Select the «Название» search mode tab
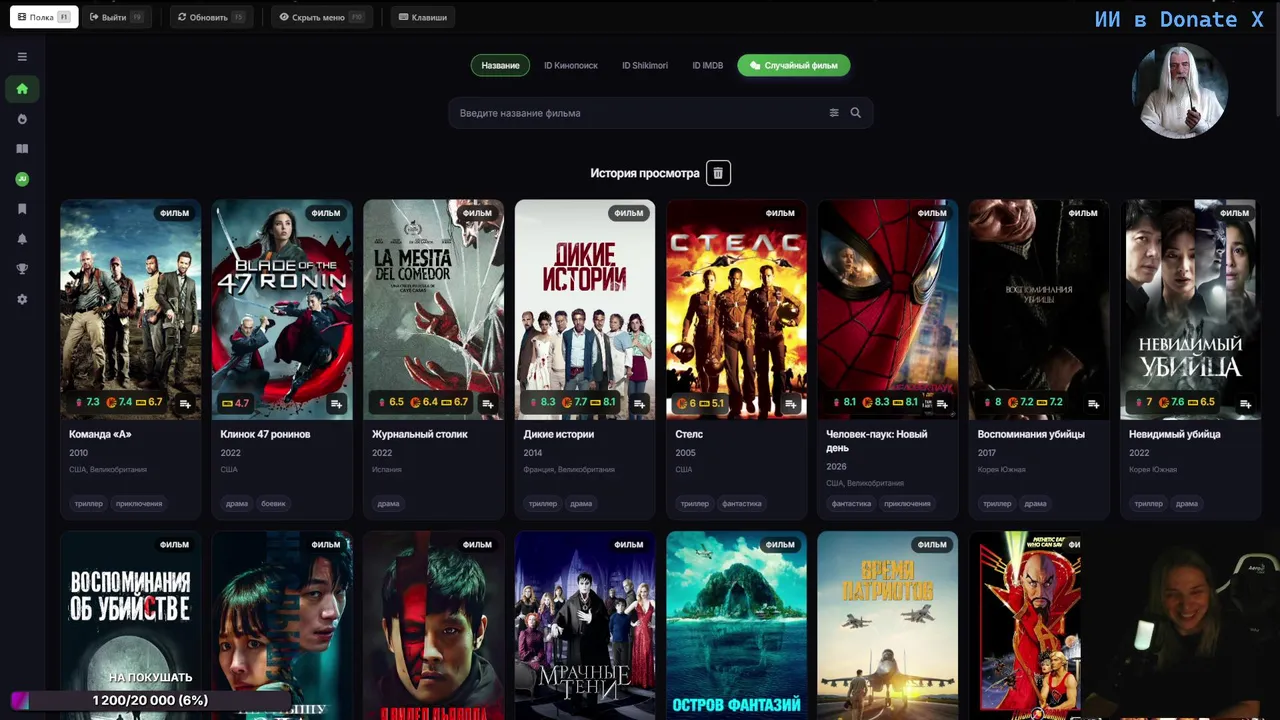The height and width of the screenshot is (720, 1280). pyautogui.click(x=500, y=66)
